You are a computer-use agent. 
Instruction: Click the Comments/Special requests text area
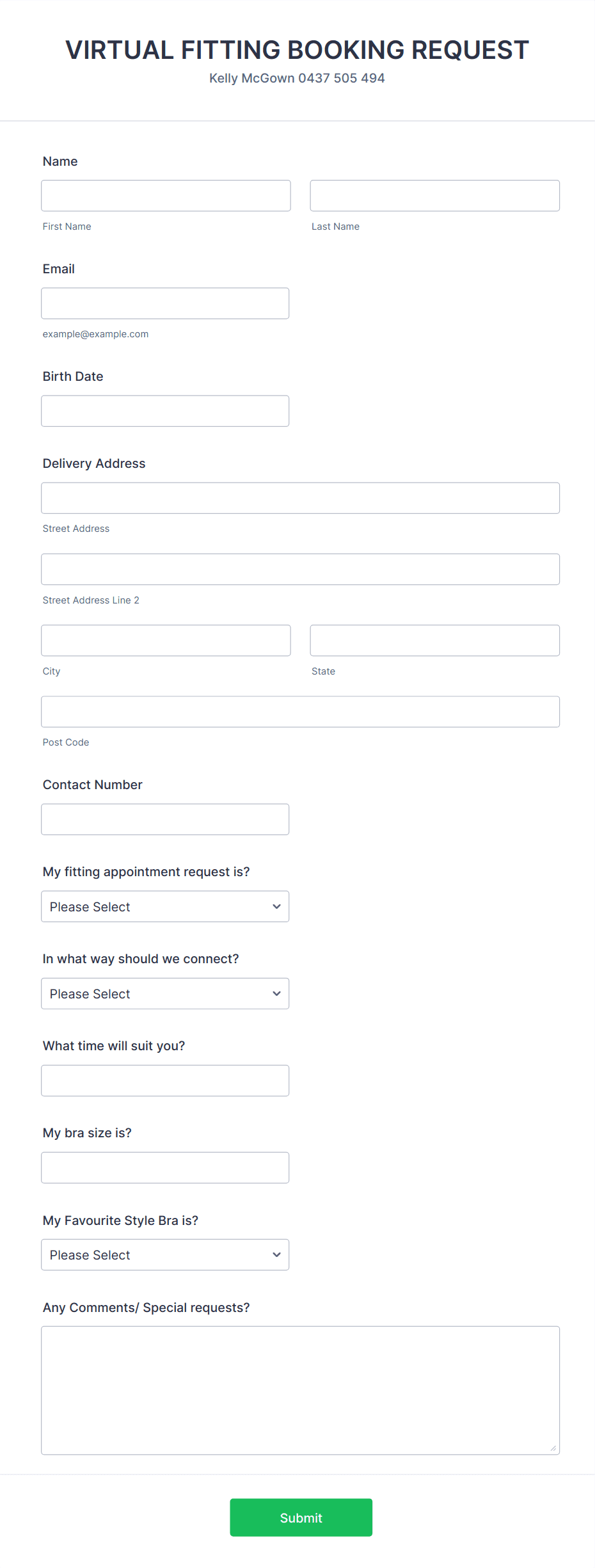click(300, 1390)
